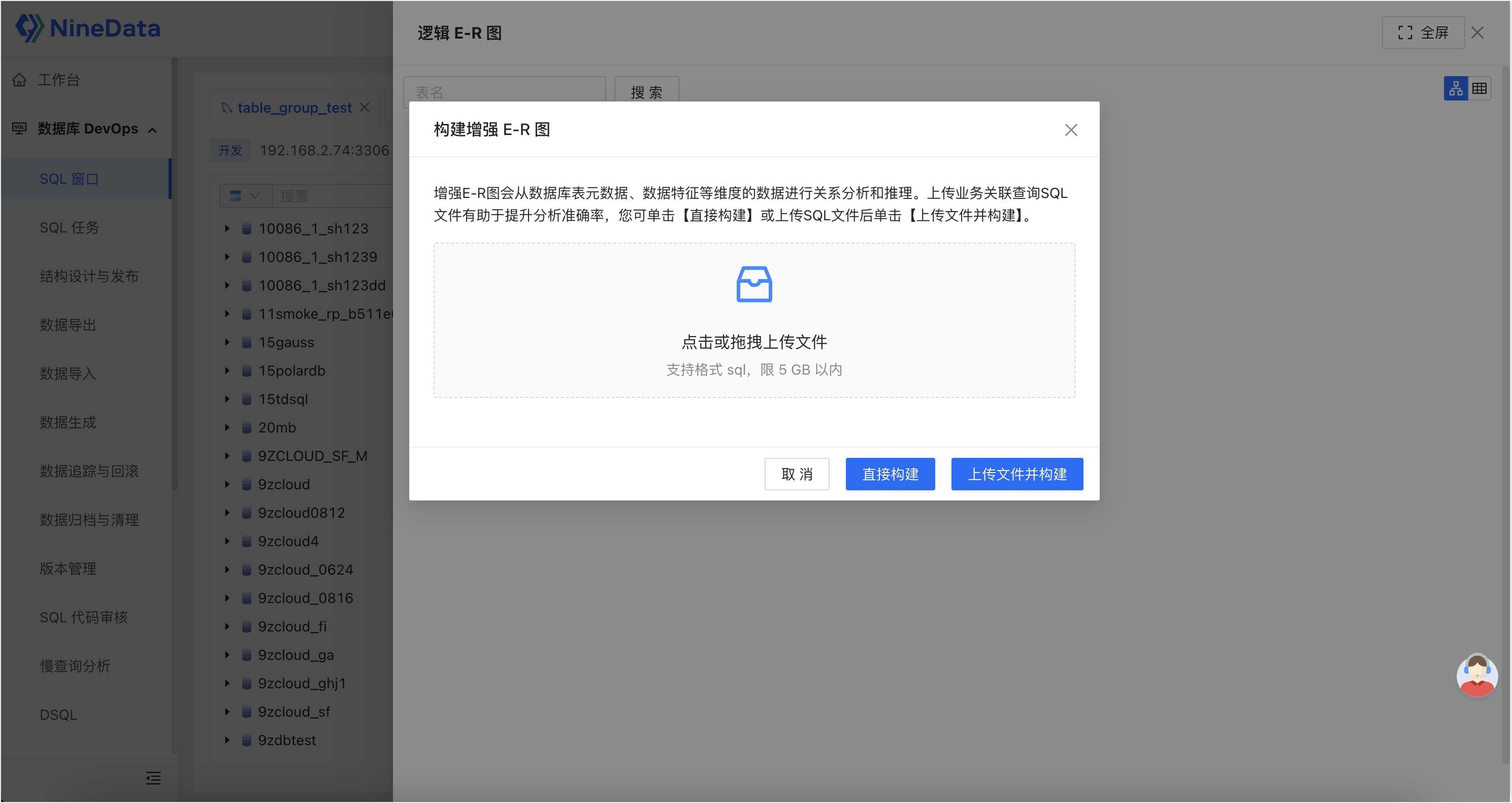Click 上传文件并构建 button
The width and height of the screenshot is (1512, 803).
(x=1016, y=474)
